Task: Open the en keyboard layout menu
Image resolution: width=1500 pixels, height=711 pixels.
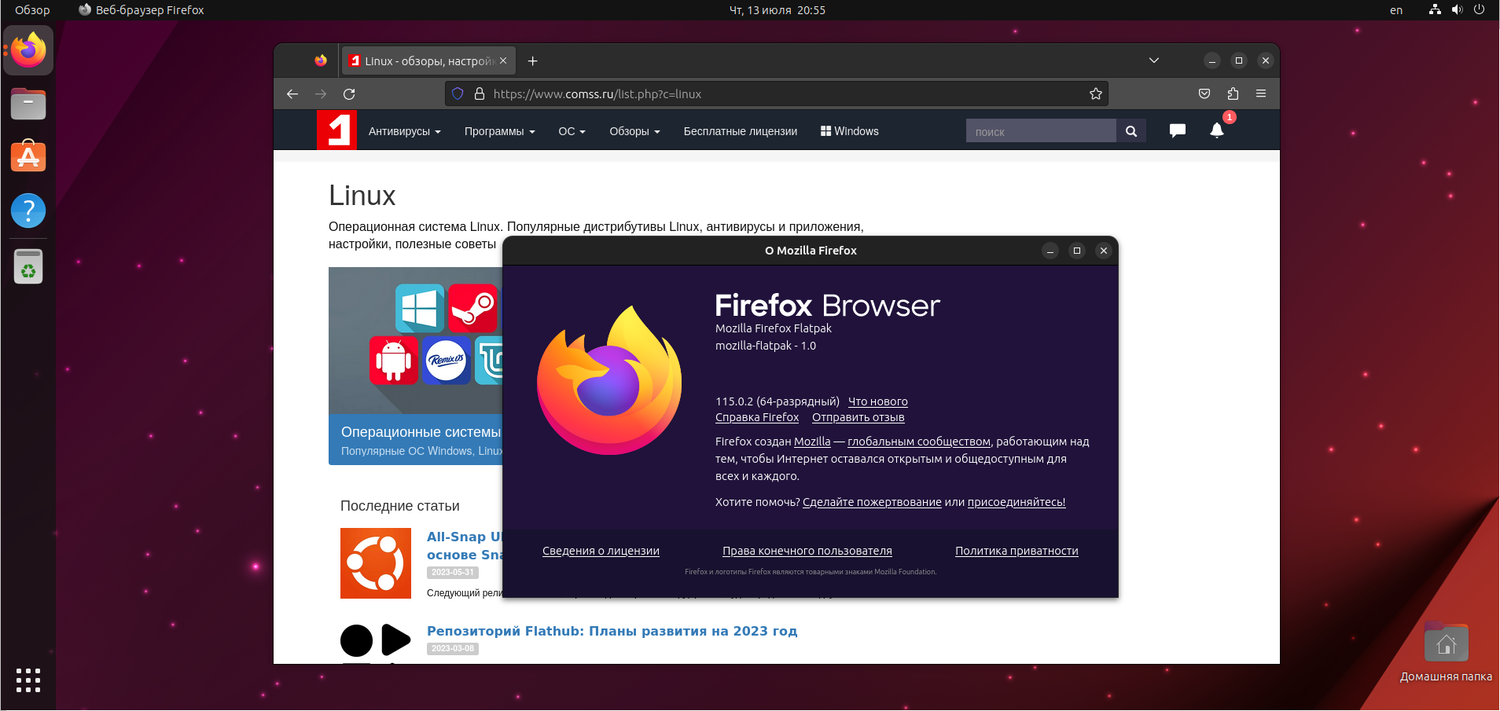Action: point(1396,10)
